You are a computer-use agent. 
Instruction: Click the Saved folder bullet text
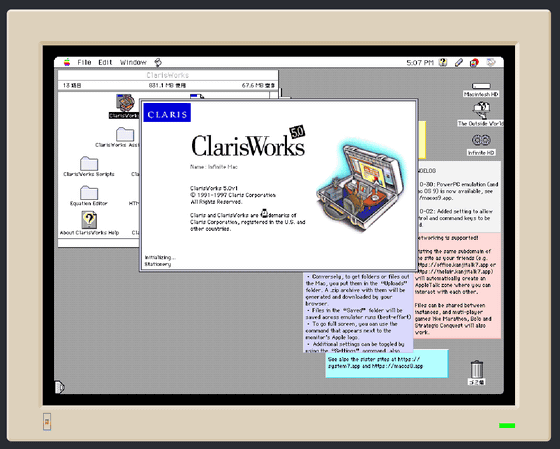pyautogui.click(x=358, y=314)
